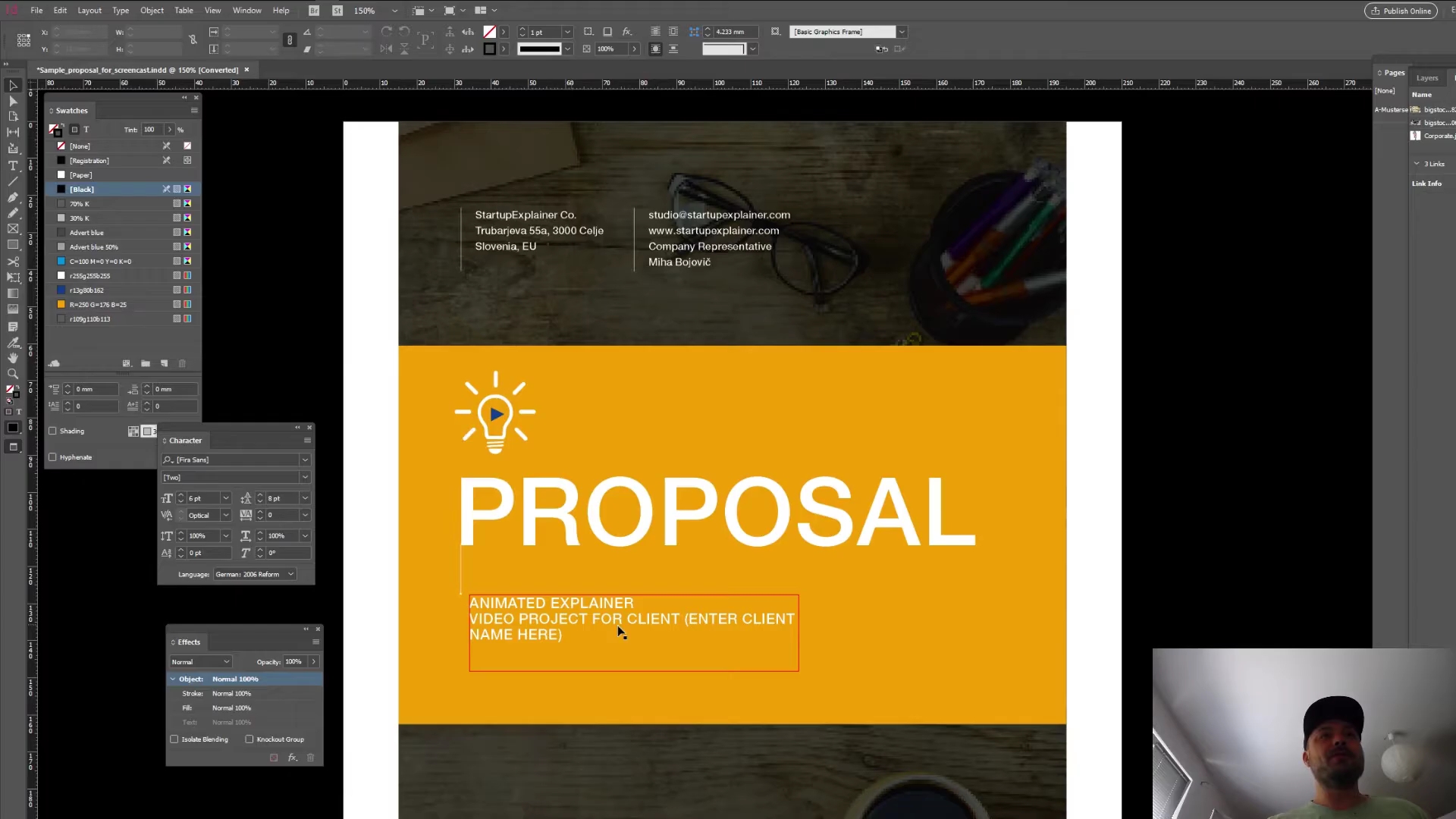Select the r13g80b162 blue swatch
Viewport: 1456px width, 819px height.
(x=121, y=290)
